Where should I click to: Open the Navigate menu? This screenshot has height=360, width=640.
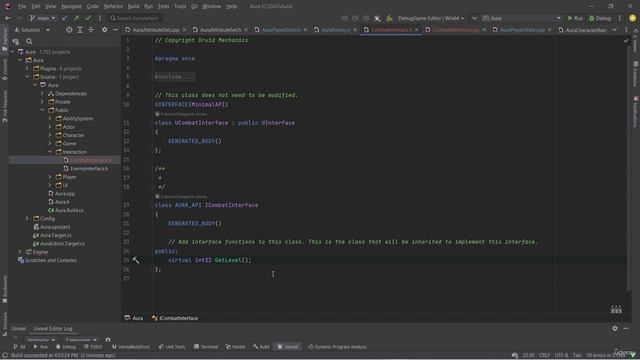pyautogui.click(x=71, y=6)
